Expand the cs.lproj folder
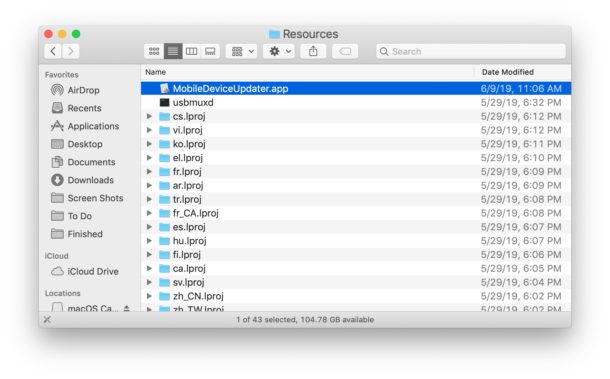Image resolution: width=610 pixels, height=379 pixels. click(x=149, y=116)
